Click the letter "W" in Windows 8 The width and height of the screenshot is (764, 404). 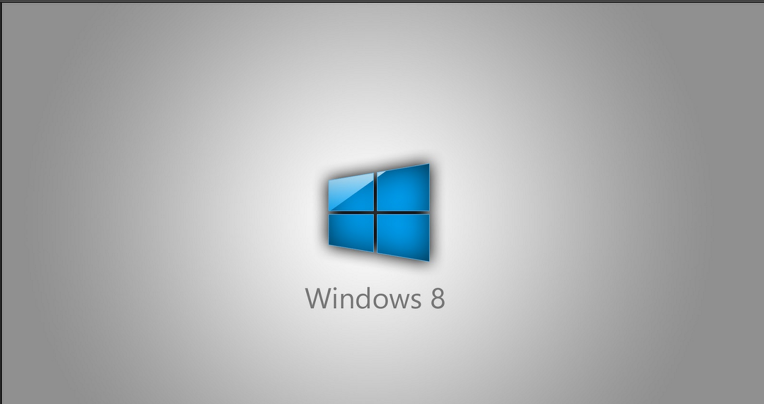click(x=316, y=299)
